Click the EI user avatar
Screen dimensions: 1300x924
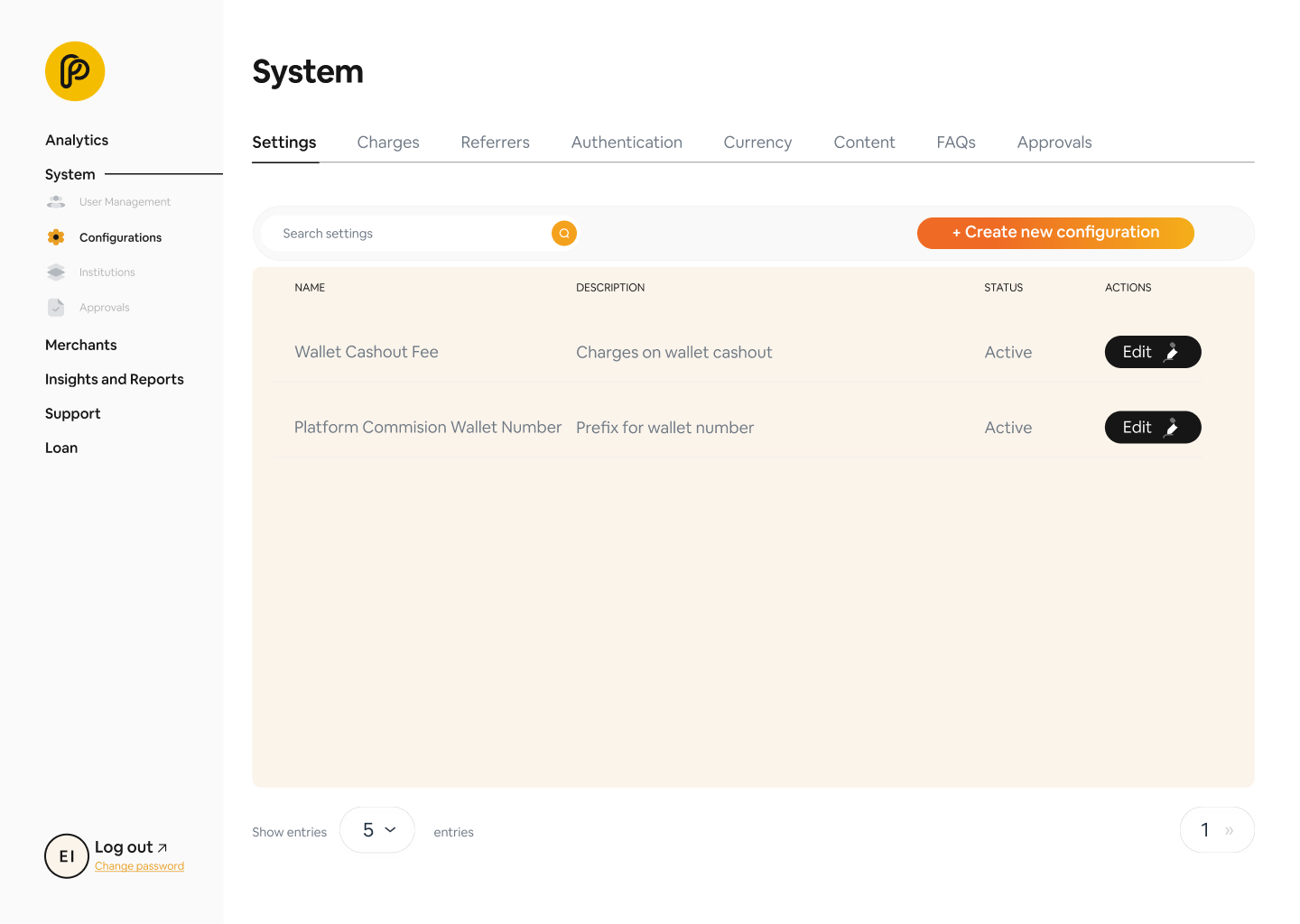pos(67,856)
